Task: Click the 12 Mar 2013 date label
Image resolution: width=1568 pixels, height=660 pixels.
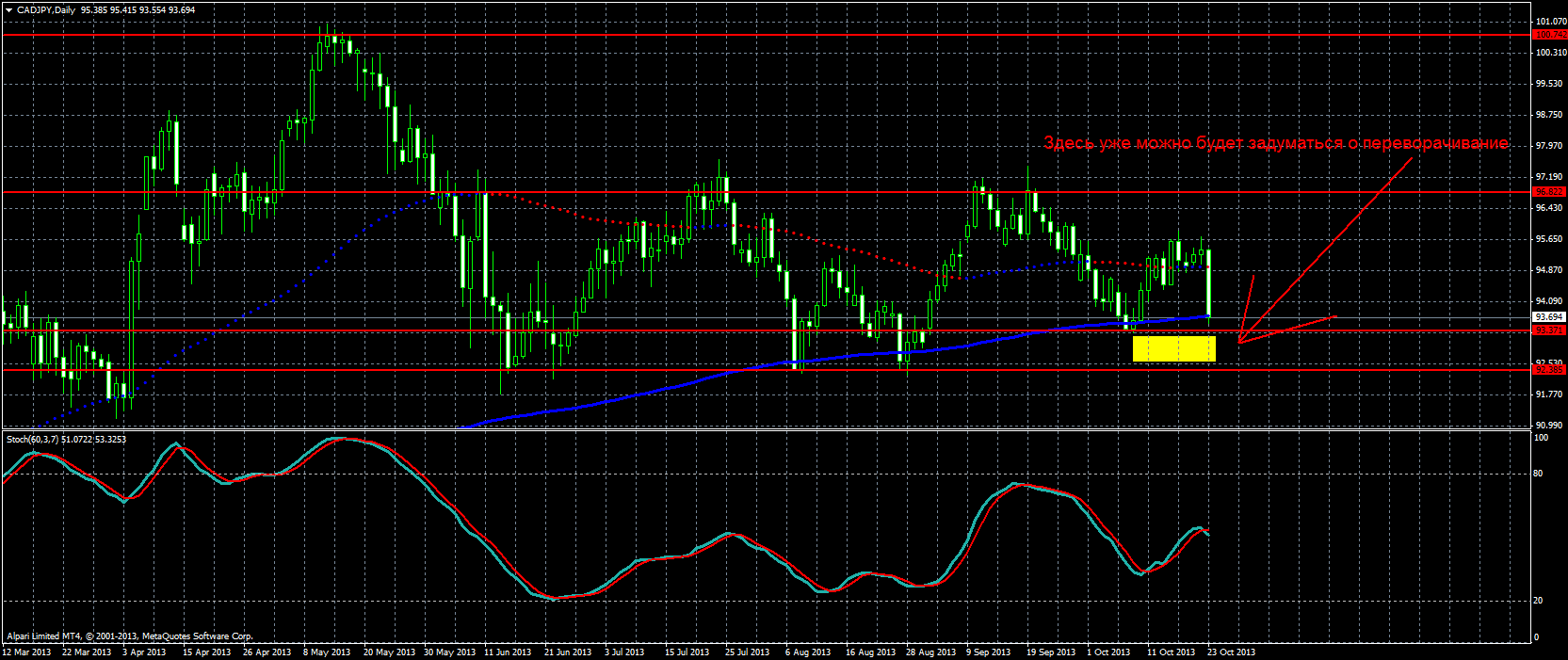Action: click(27, 652)
